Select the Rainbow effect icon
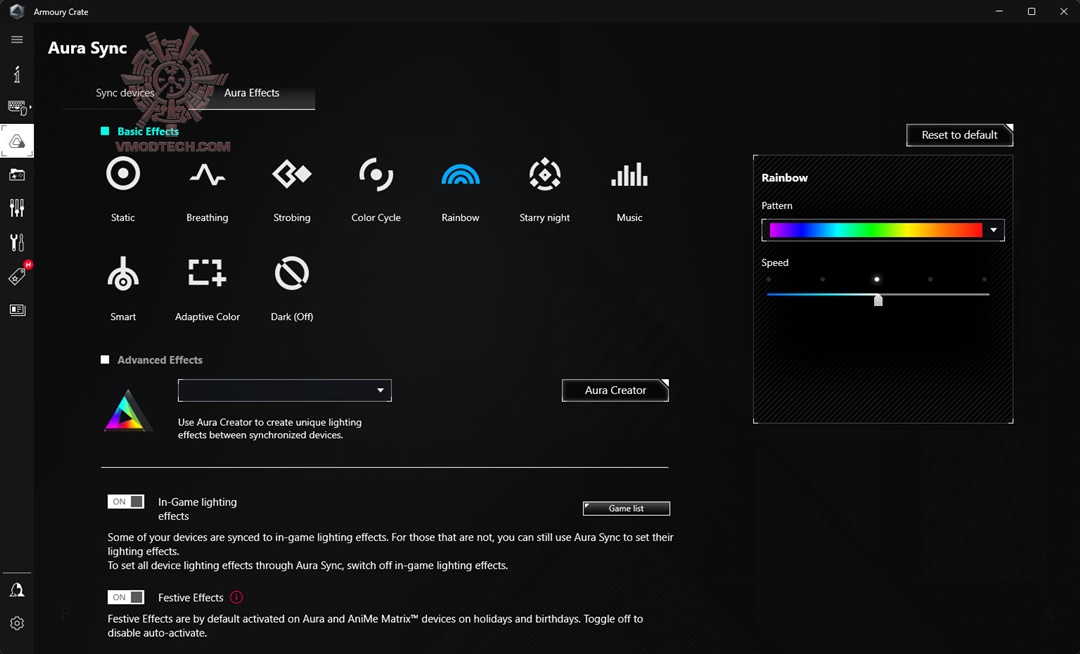Screen dimensions: 1080x654 point(460,175)
